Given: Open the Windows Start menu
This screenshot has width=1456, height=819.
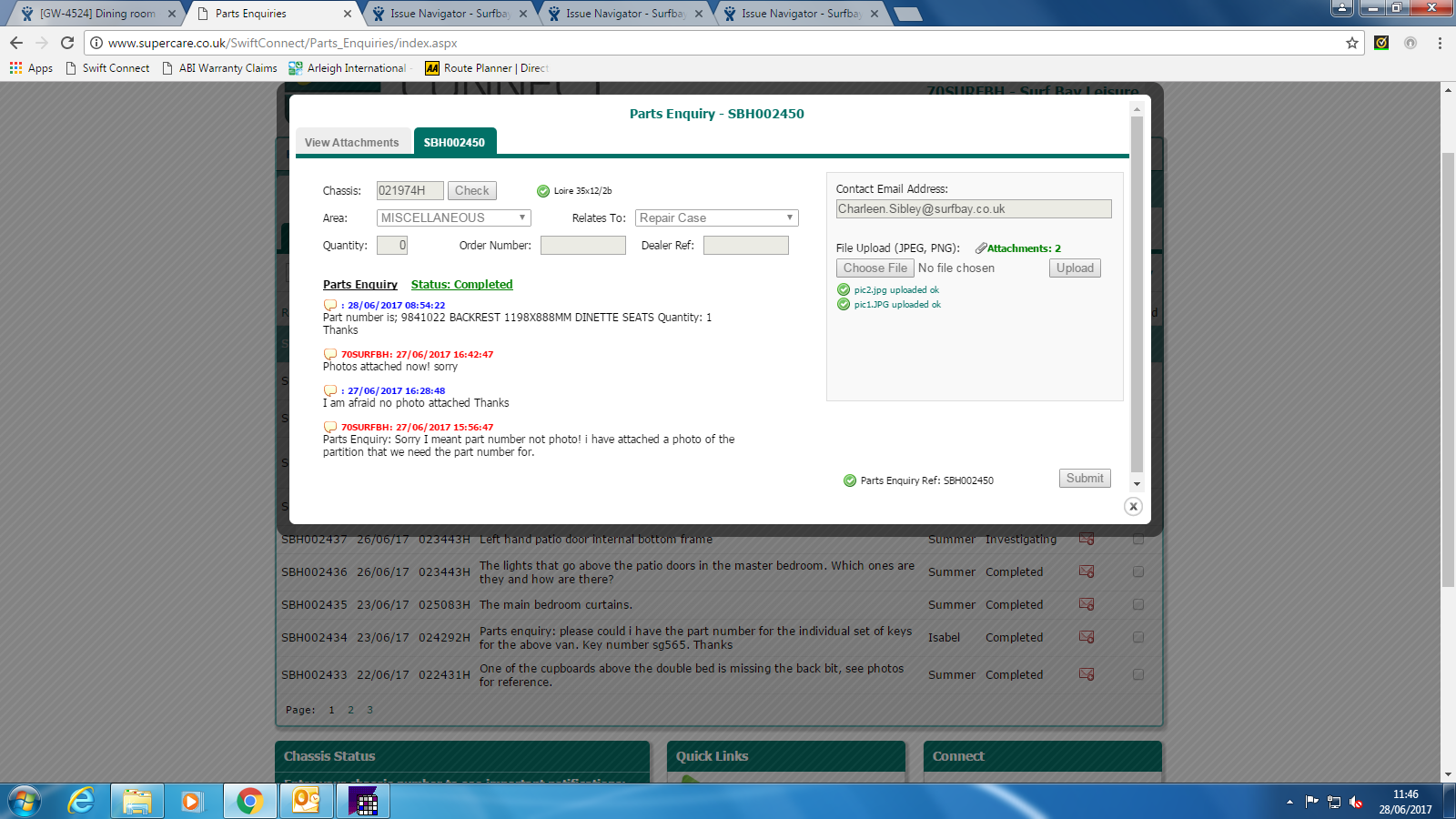Looking at the screenshot, I should (25, 802).
